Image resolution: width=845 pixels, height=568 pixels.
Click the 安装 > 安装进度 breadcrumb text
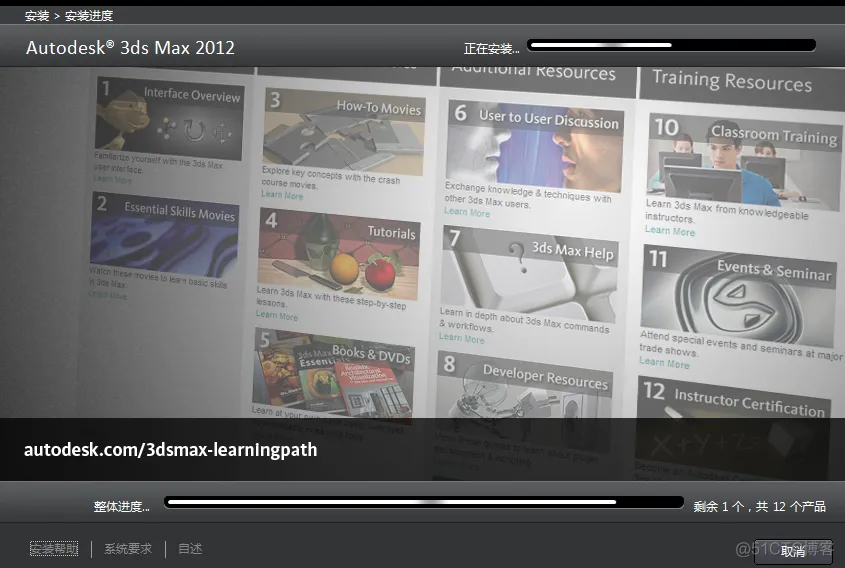69,16
